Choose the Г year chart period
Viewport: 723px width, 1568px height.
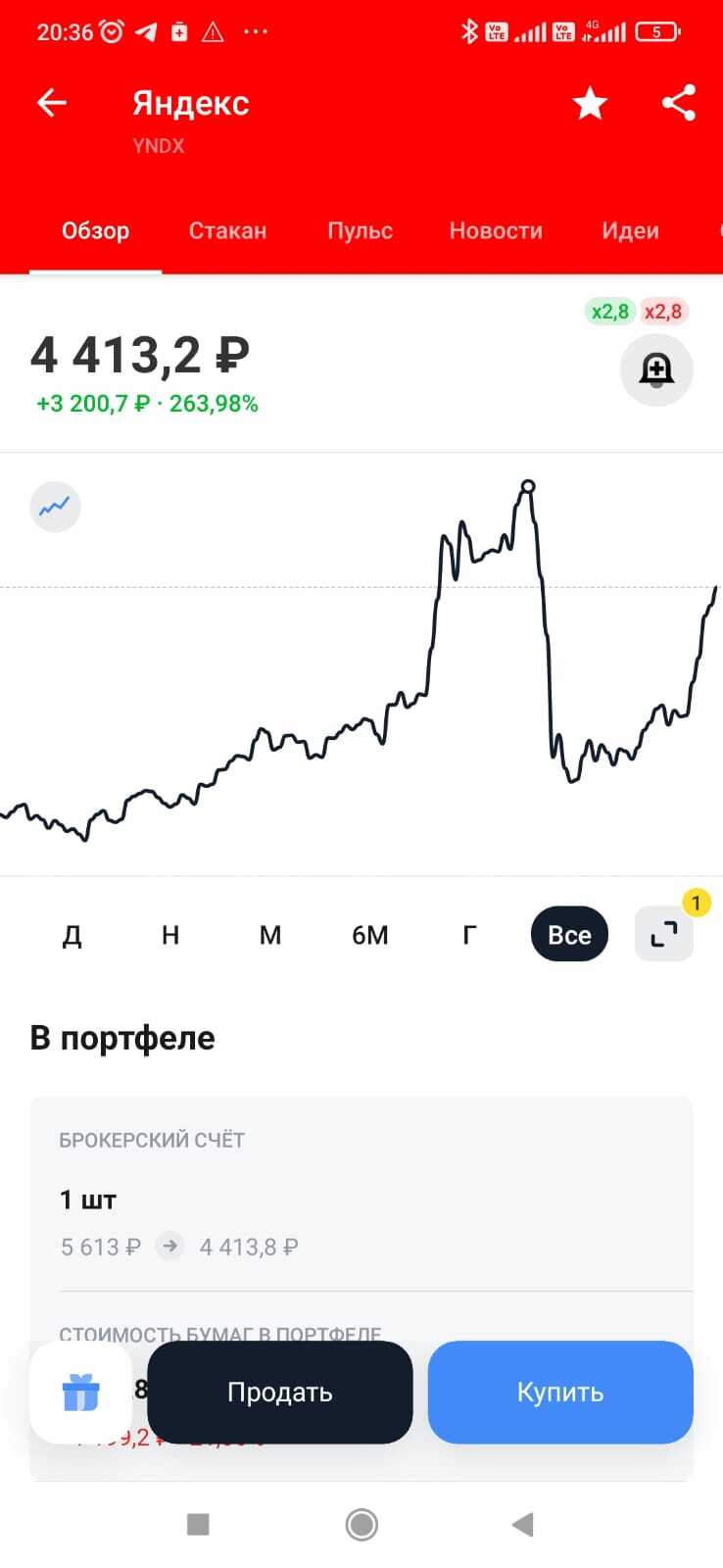click(x=469, y=935)
